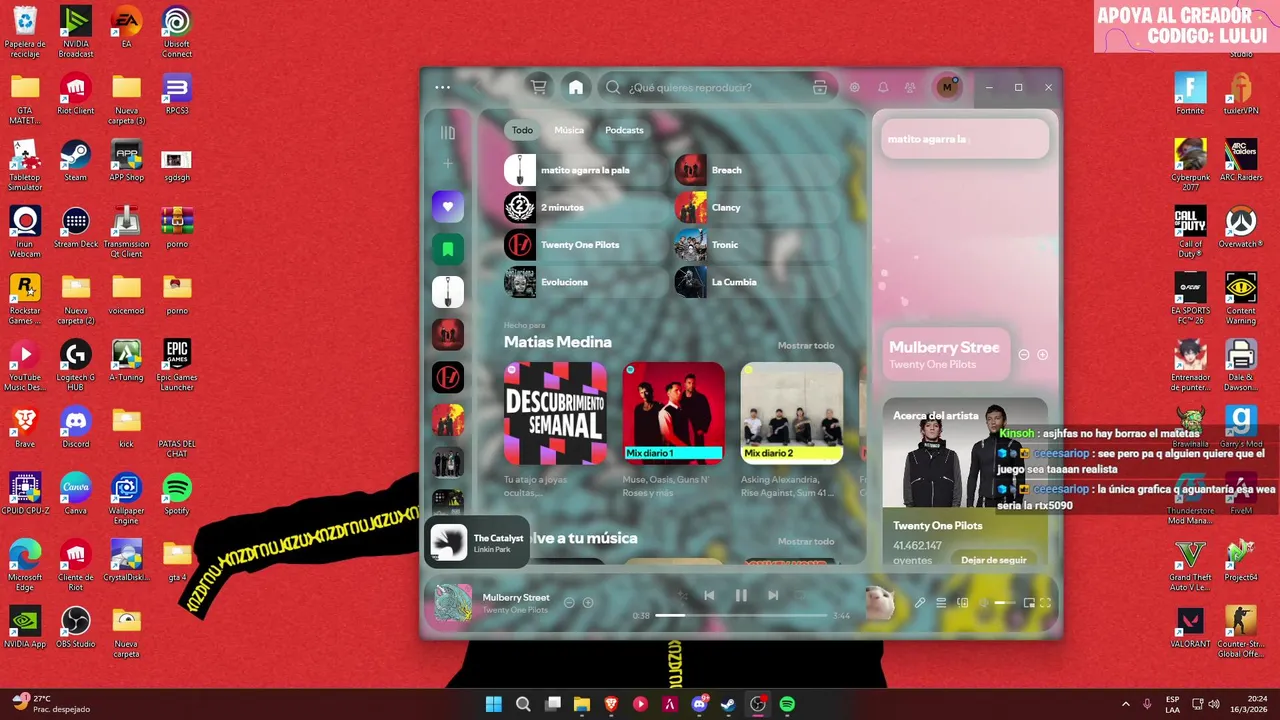Open the La Cumbia shortcut tile
Image resolution: width=1280 pixels, height=720 pixels.
pyautogui.click(x=756, y=282)
